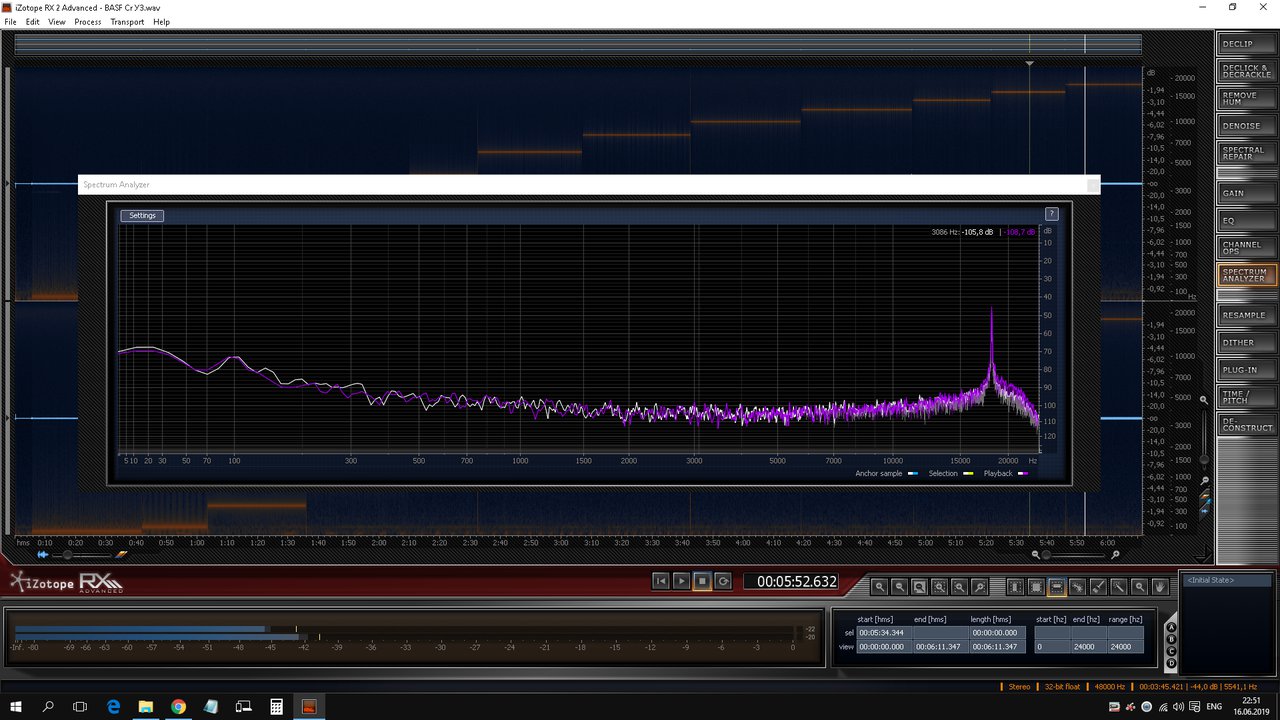The image size is (1280, 720).
Task: Select the Initial State history entry
Action: [1227, 580]
